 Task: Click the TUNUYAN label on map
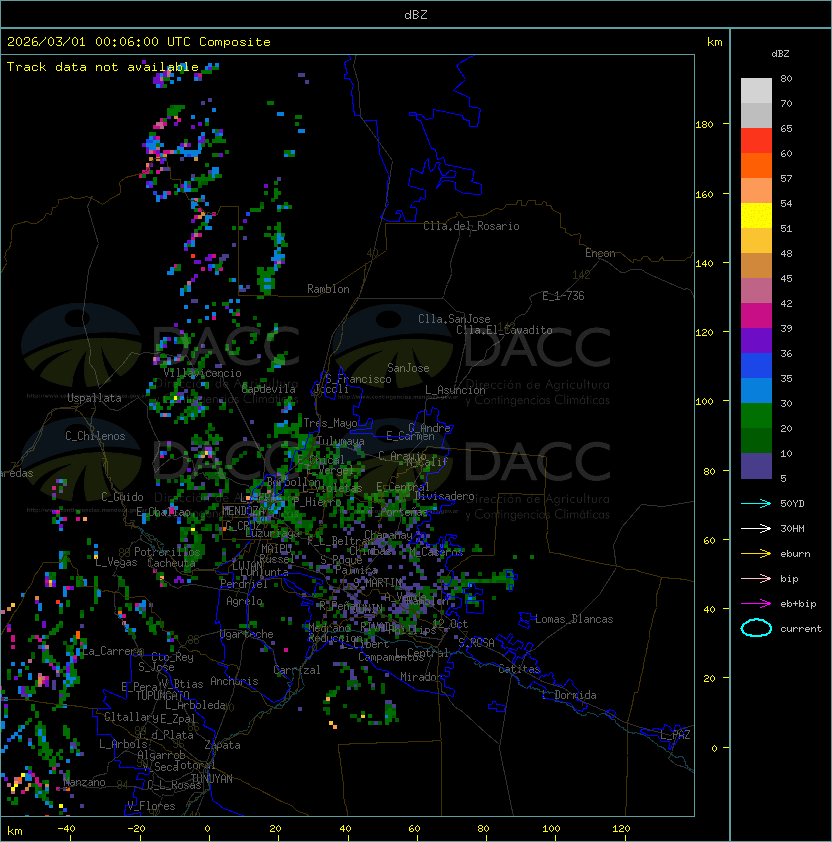212,779
